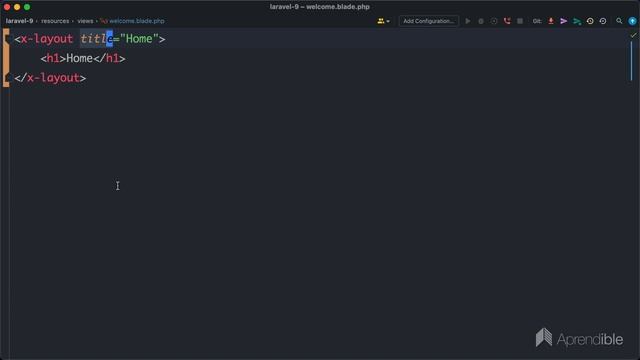The image size is (640, 360).
Task: Click the title attribute in code
Action: [x=96, y=39]
